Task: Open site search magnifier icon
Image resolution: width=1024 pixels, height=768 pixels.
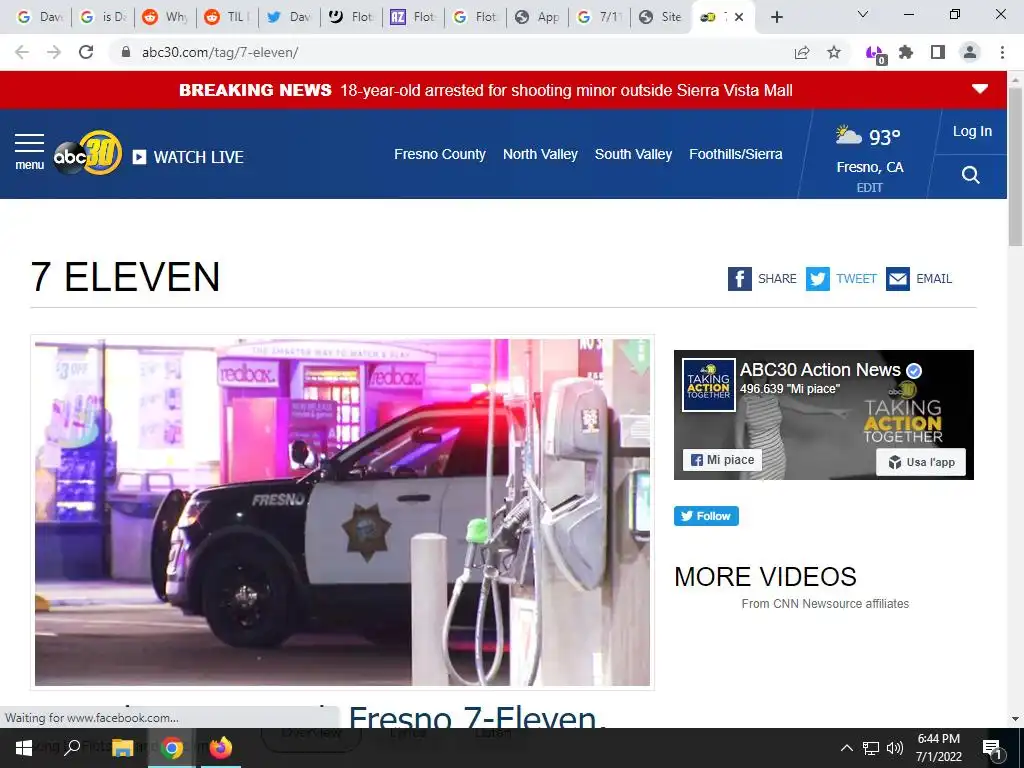Action: (x=970, y=175)
